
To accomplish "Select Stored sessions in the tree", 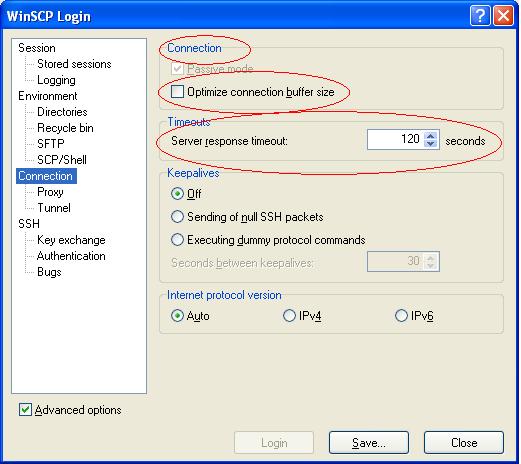I will (x=74, y=64).
